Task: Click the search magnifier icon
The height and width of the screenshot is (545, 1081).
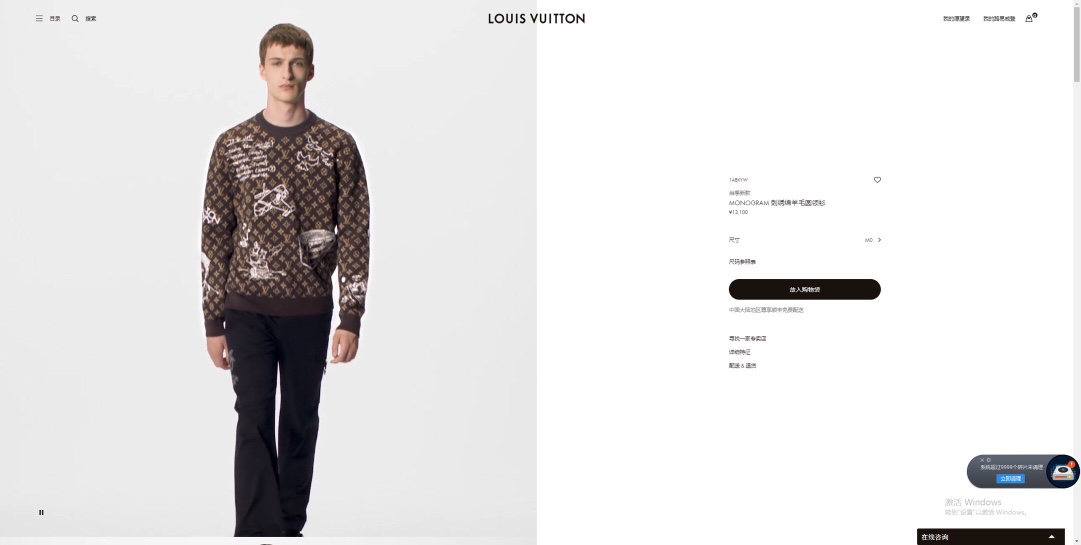Action: pyautogui.click(x=75, y=19)
